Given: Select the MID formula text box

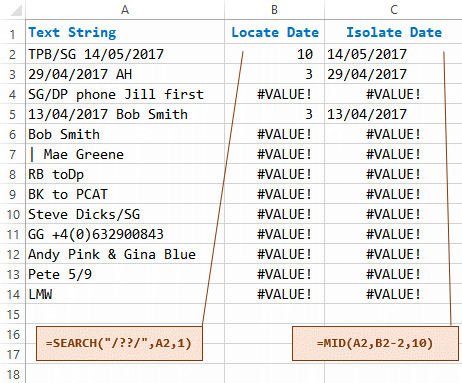Looking at the screenshot, I should click(375, 343).
